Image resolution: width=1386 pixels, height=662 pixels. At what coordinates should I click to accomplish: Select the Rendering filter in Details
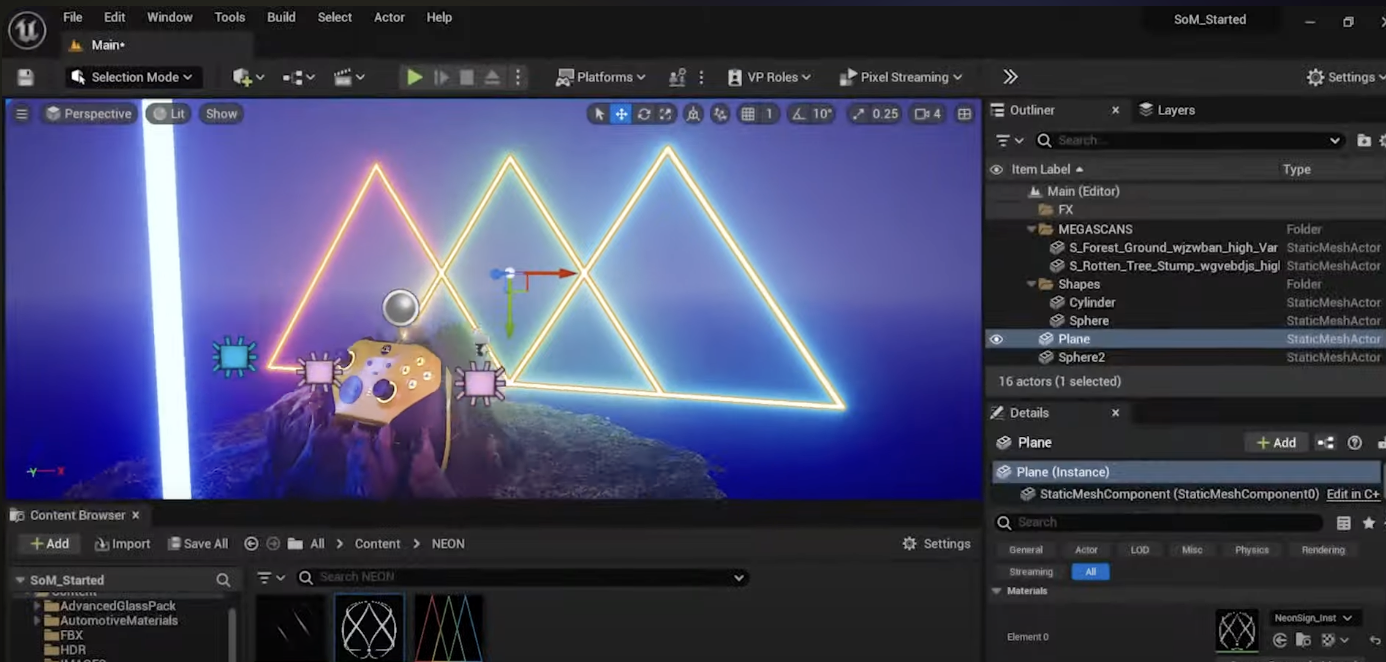tap(1323, 550)
